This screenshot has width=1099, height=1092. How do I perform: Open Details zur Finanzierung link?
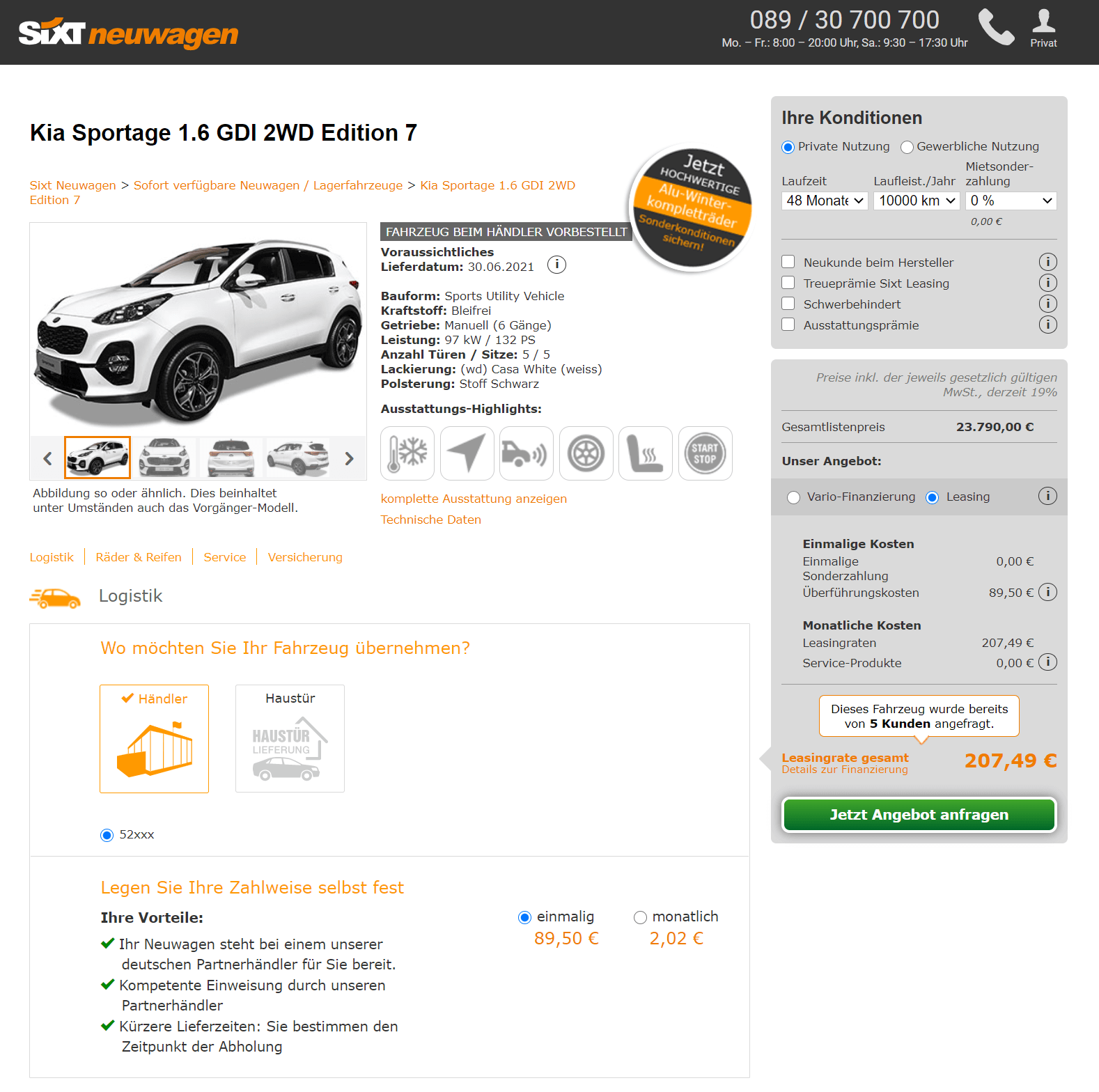click(845, 770)
